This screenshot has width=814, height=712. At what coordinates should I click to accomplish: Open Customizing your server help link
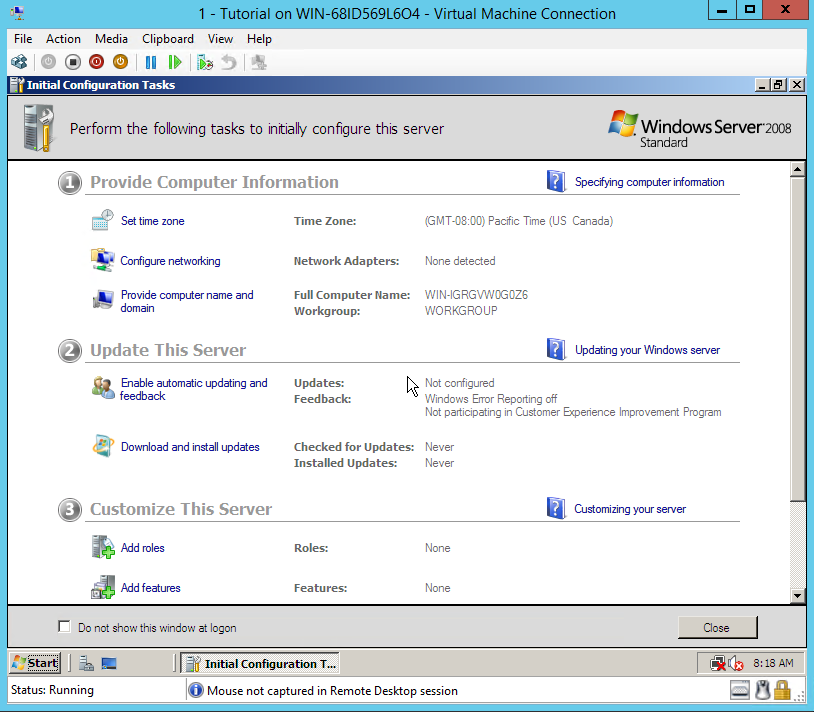[x=630, y=509]
